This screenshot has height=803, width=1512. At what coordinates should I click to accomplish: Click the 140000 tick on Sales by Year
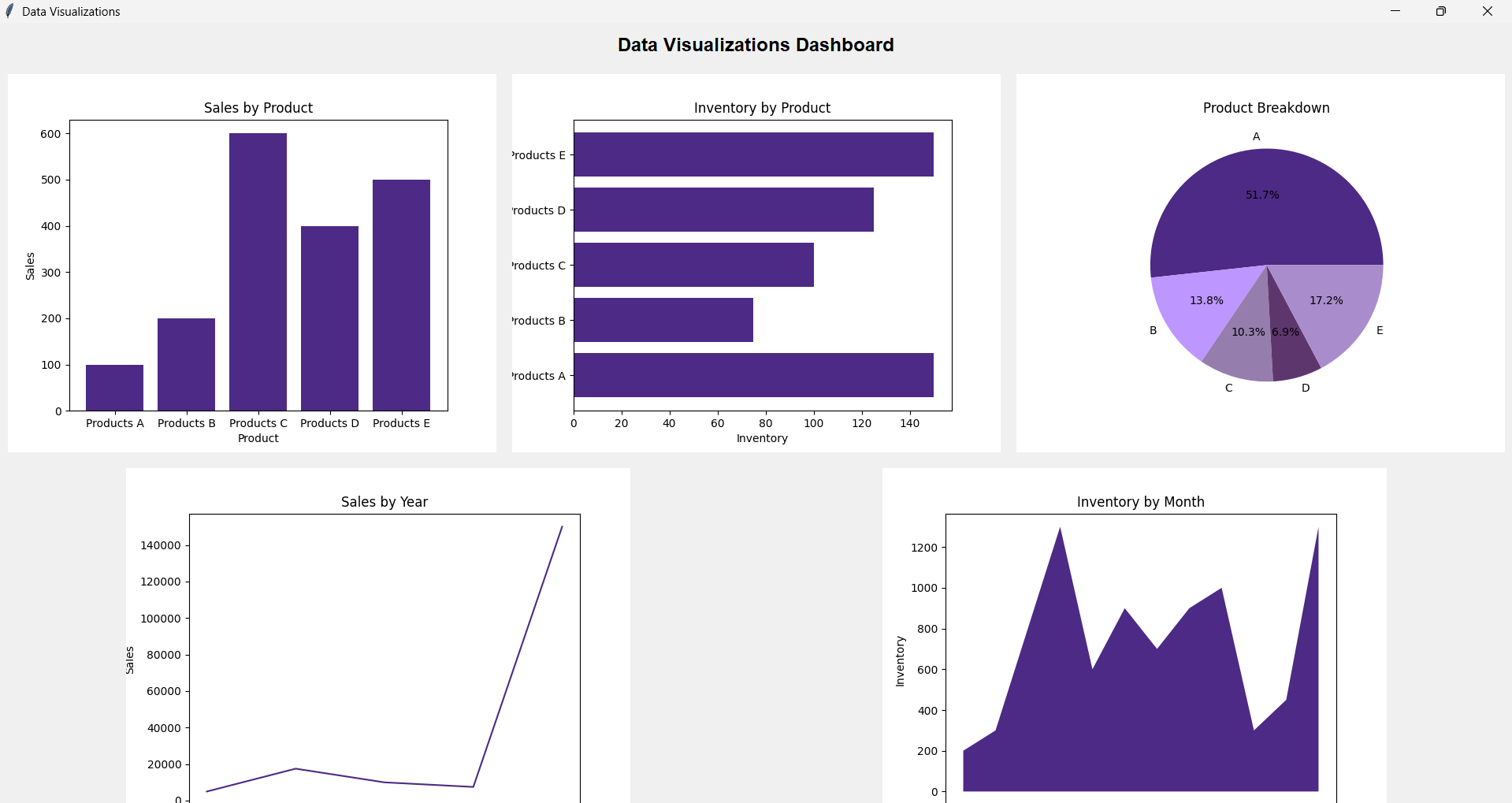coord(161,545)
